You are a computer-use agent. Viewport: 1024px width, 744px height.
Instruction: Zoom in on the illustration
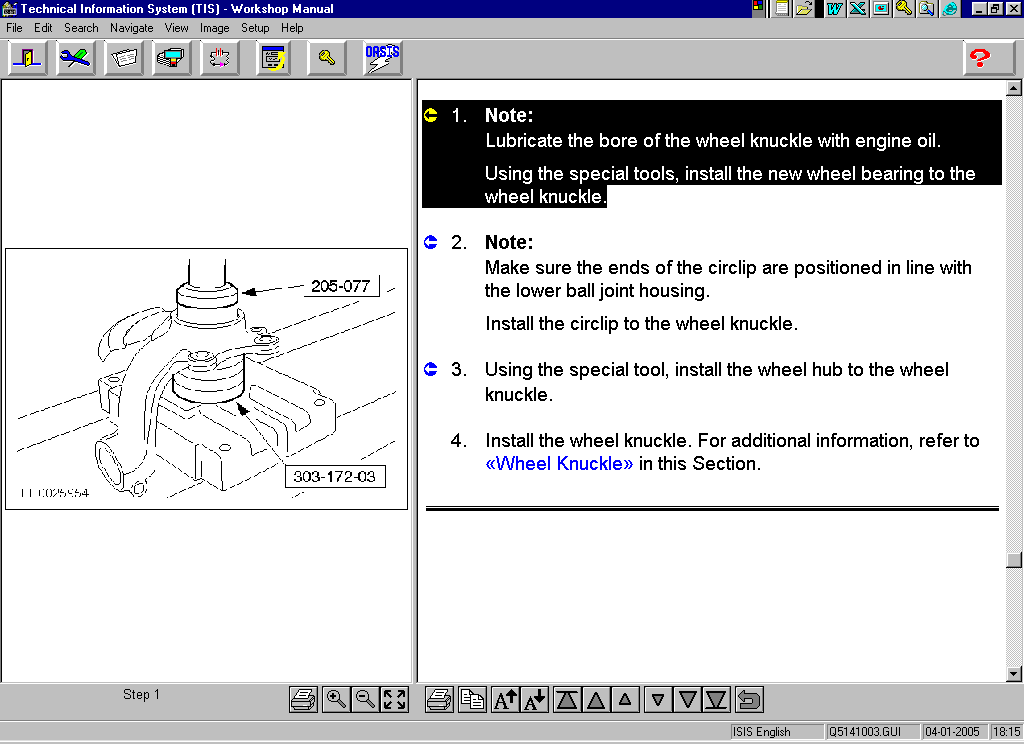336,700
